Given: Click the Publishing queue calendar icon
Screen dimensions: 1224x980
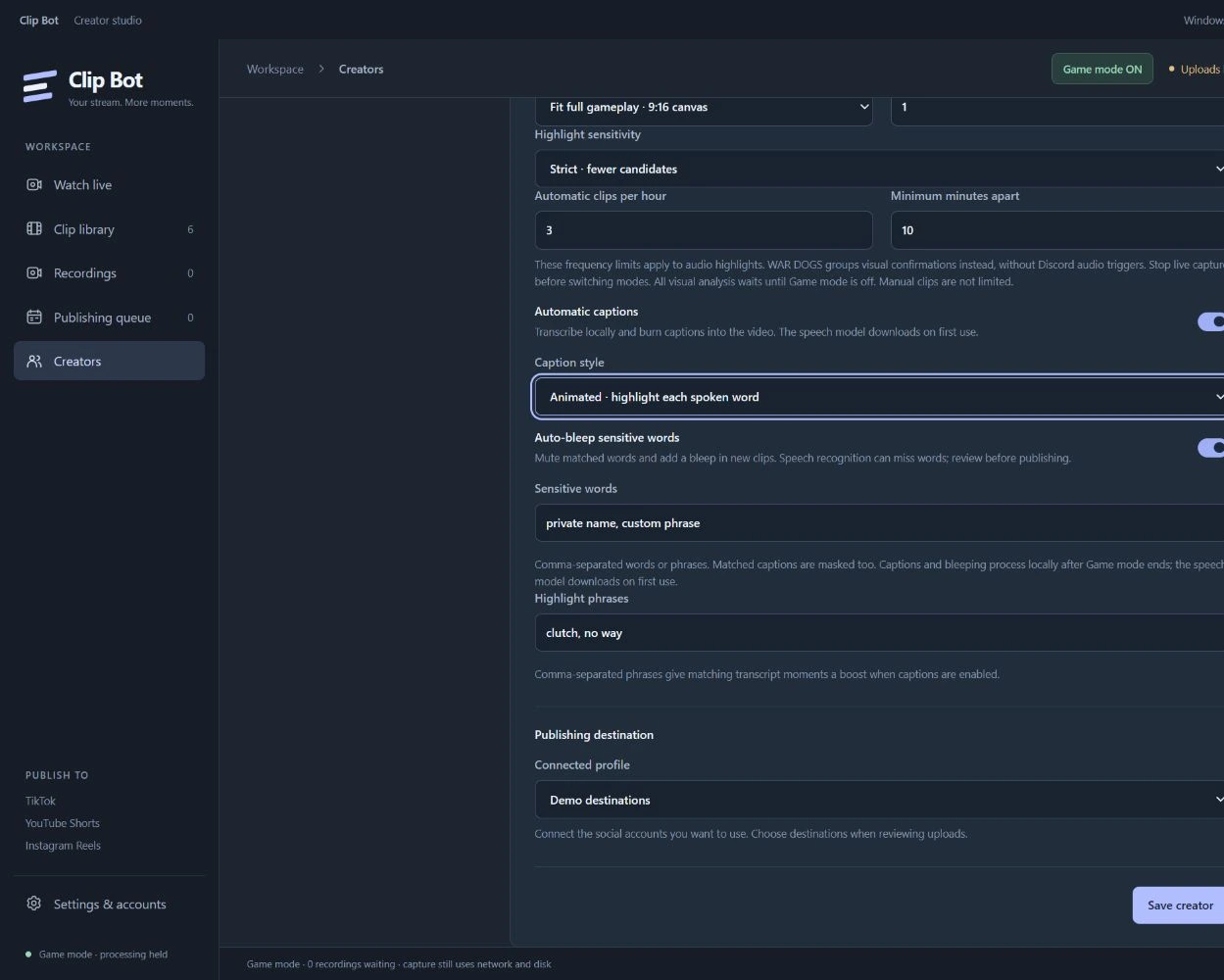Looking at the screenshot, I should pos(34,317).
